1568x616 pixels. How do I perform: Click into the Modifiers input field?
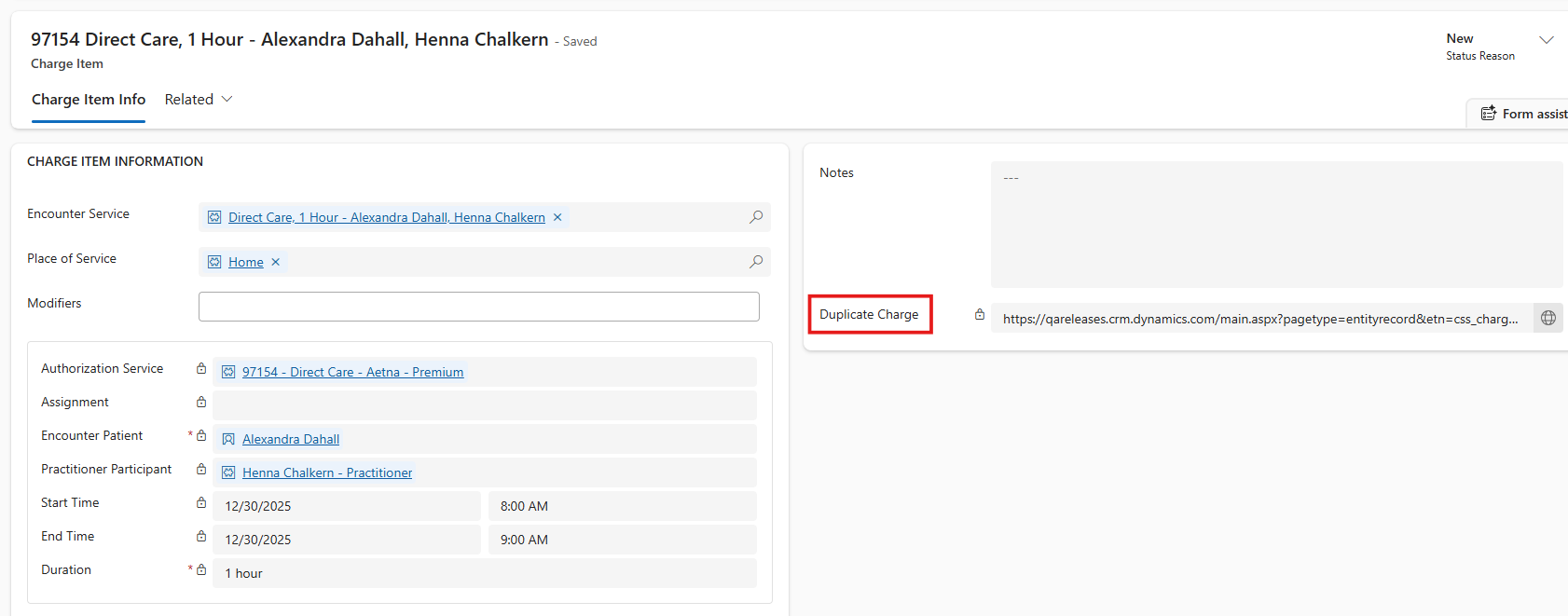478,307
